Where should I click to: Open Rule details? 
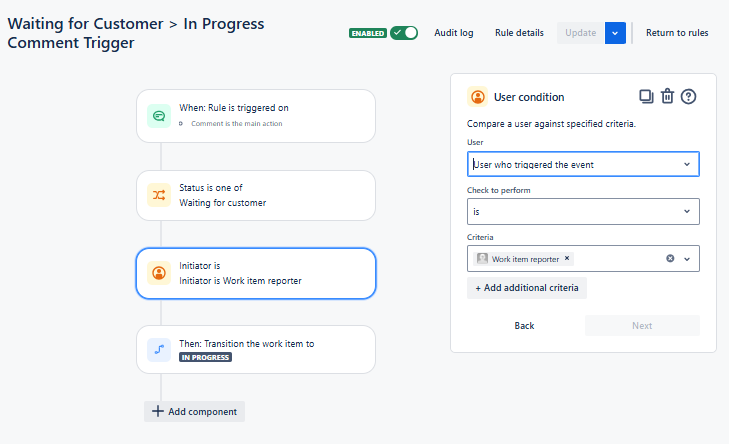[519, 33]
